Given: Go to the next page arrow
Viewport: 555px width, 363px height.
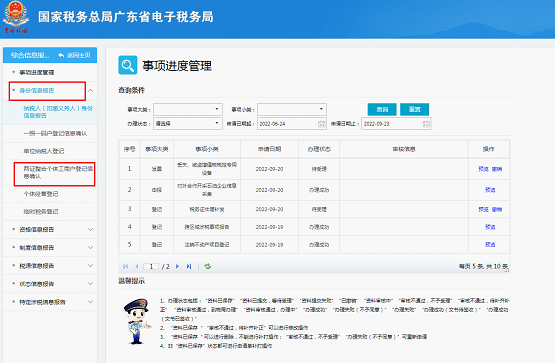Looking at the screenshot, I should (177, 266).
